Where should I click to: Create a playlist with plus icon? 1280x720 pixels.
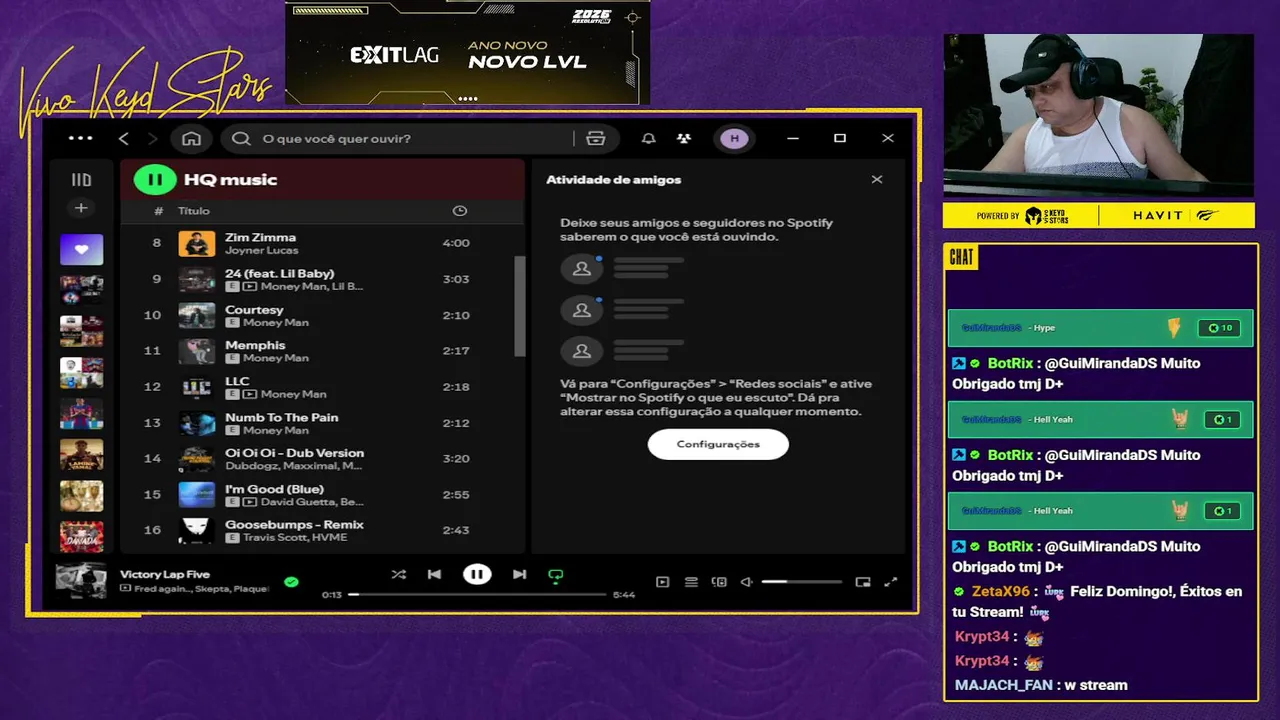click(x=81, y=208)
